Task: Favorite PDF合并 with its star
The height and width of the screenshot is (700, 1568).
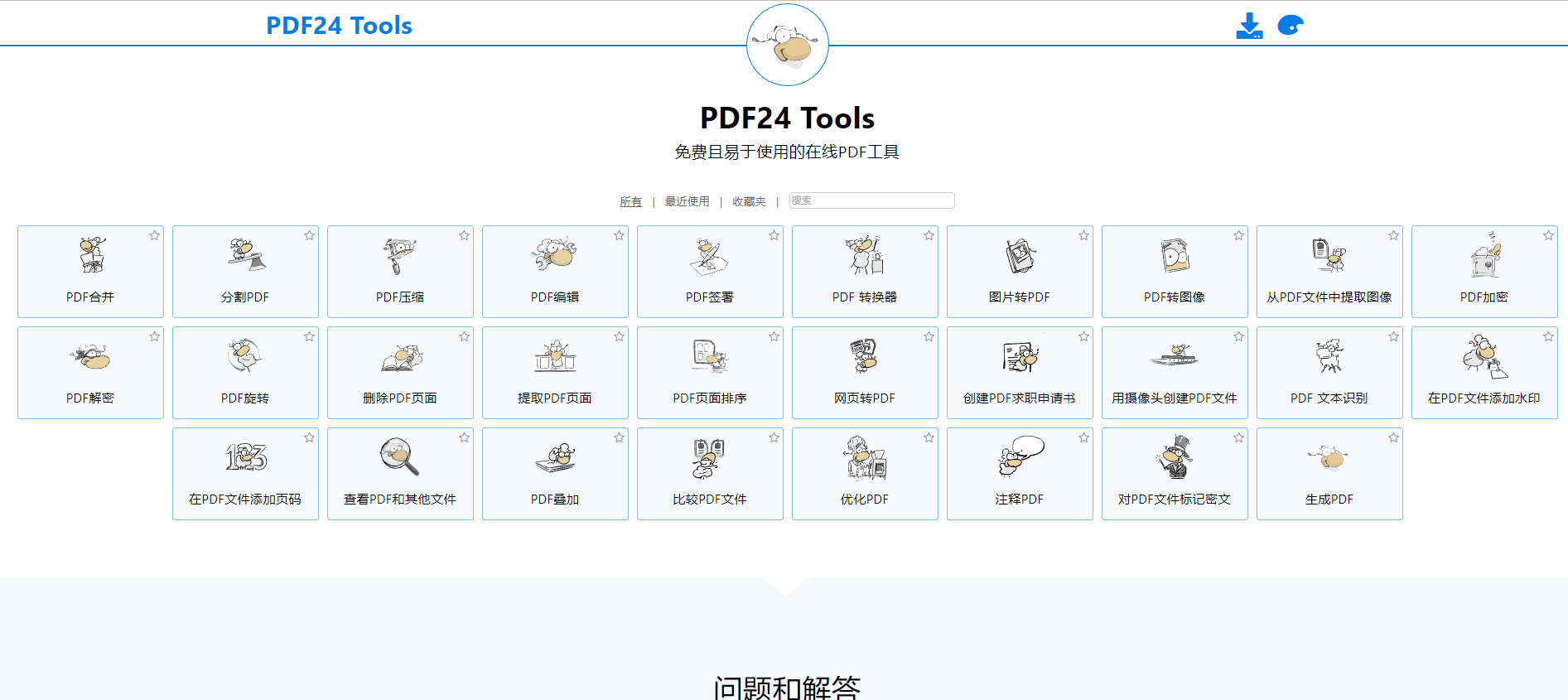Action: coord(154,235)
